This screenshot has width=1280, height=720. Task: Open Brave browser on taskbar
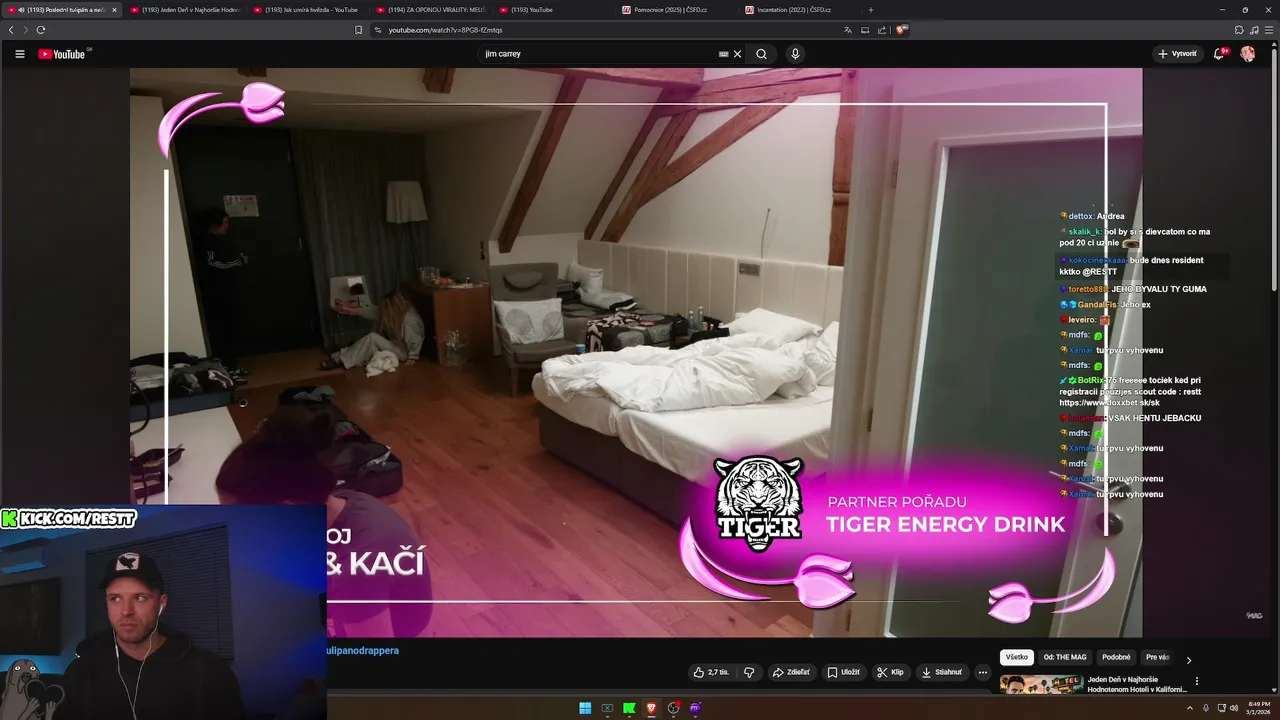click(x=651, y=708)
